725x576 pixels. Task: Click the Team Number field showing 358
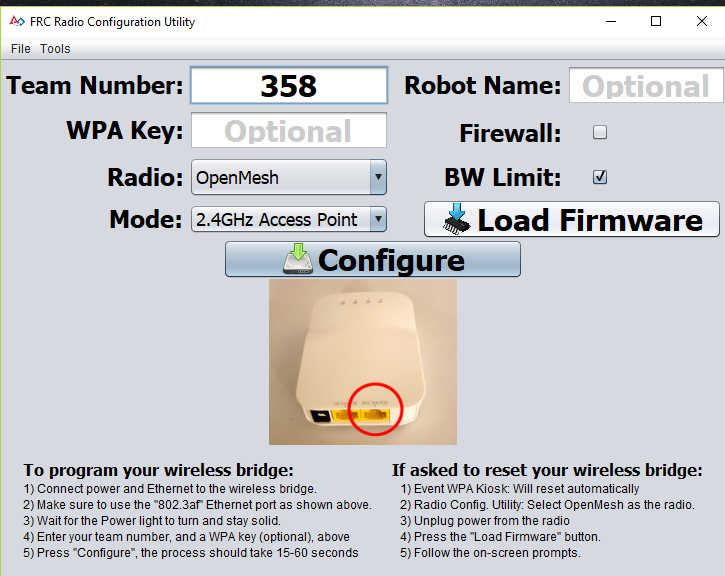pos(289,86)
